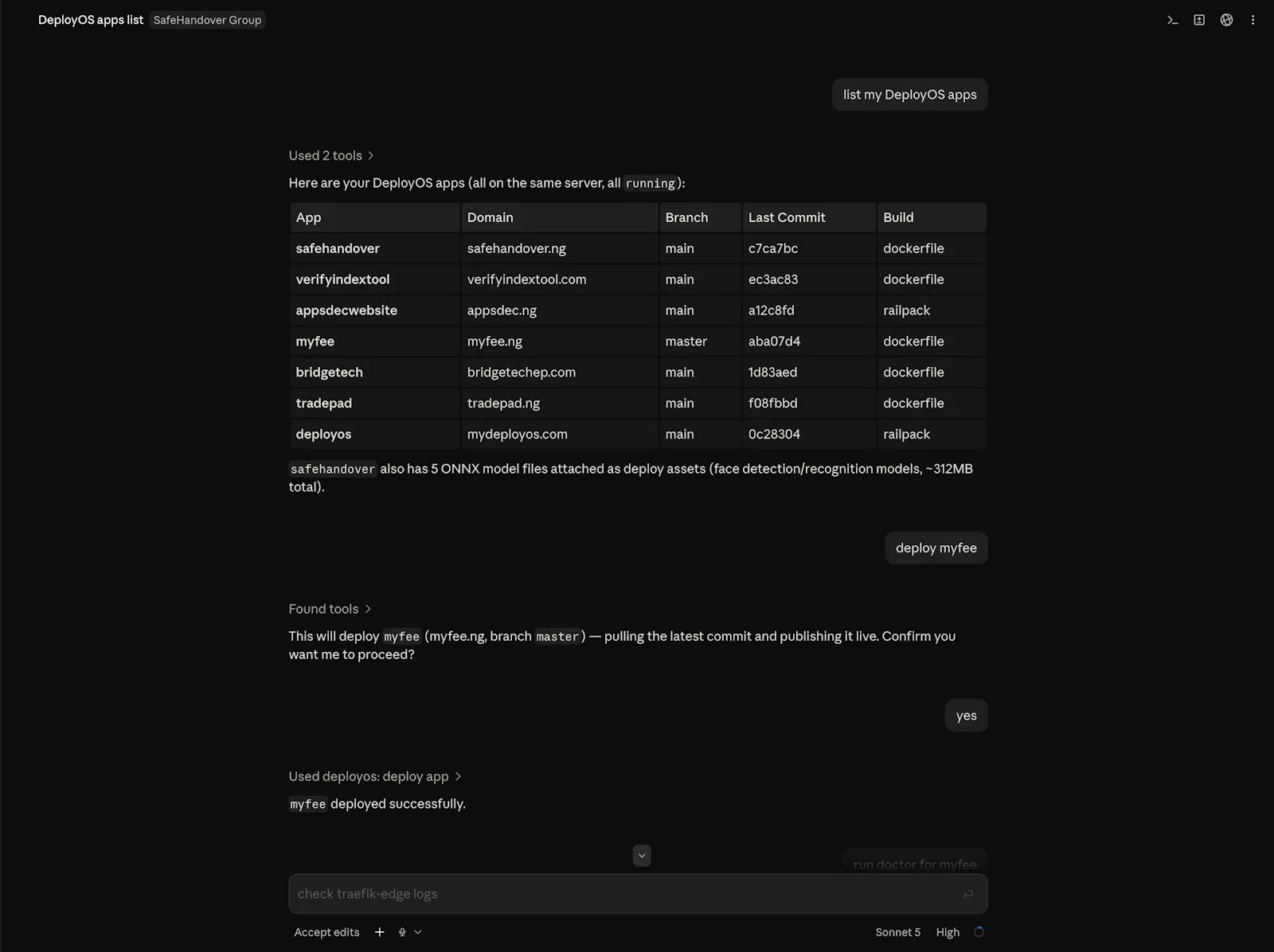Click the plus attach icon below input

click(x=380, y=932)
